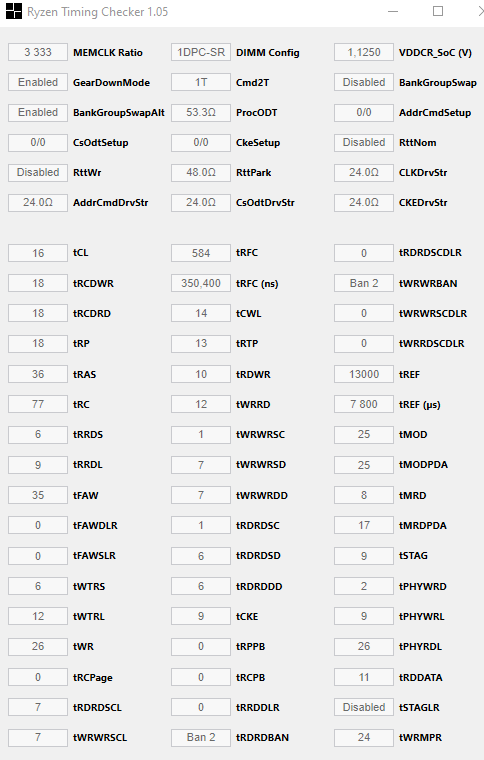The height and width of the screenshot is (760, 484).
Task: Select the tWRWRBAN Ban 2 field
Action: [x=364, y=283]
